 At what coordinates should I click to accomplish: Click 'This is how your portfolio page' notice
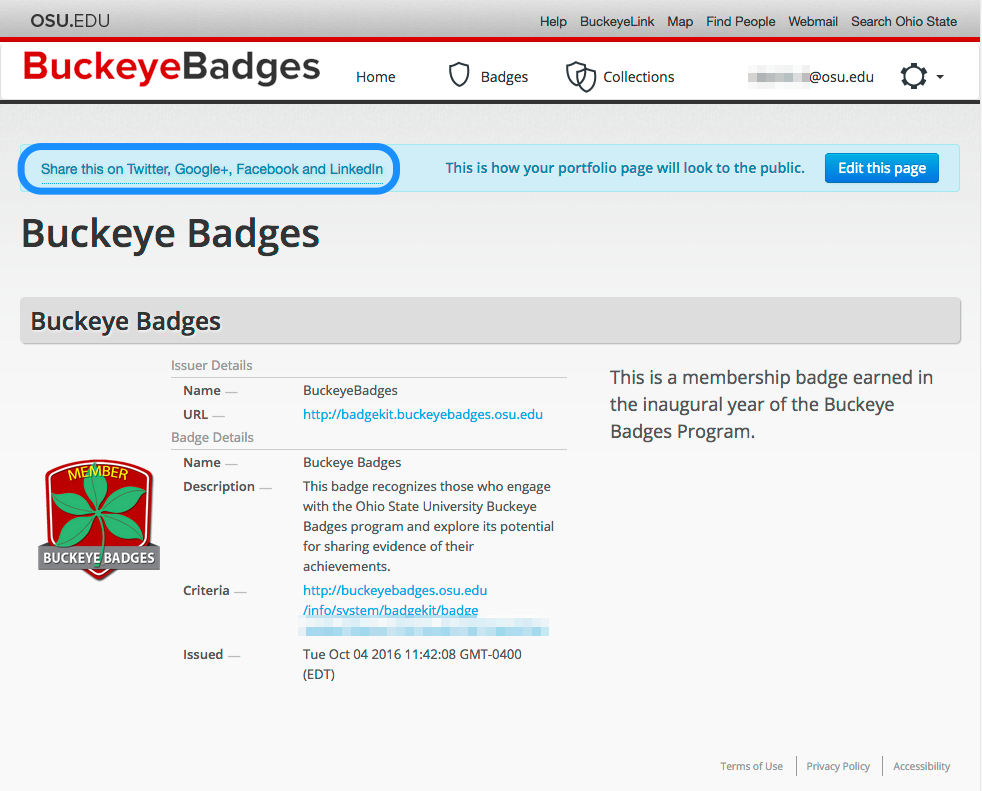(625, 168)
